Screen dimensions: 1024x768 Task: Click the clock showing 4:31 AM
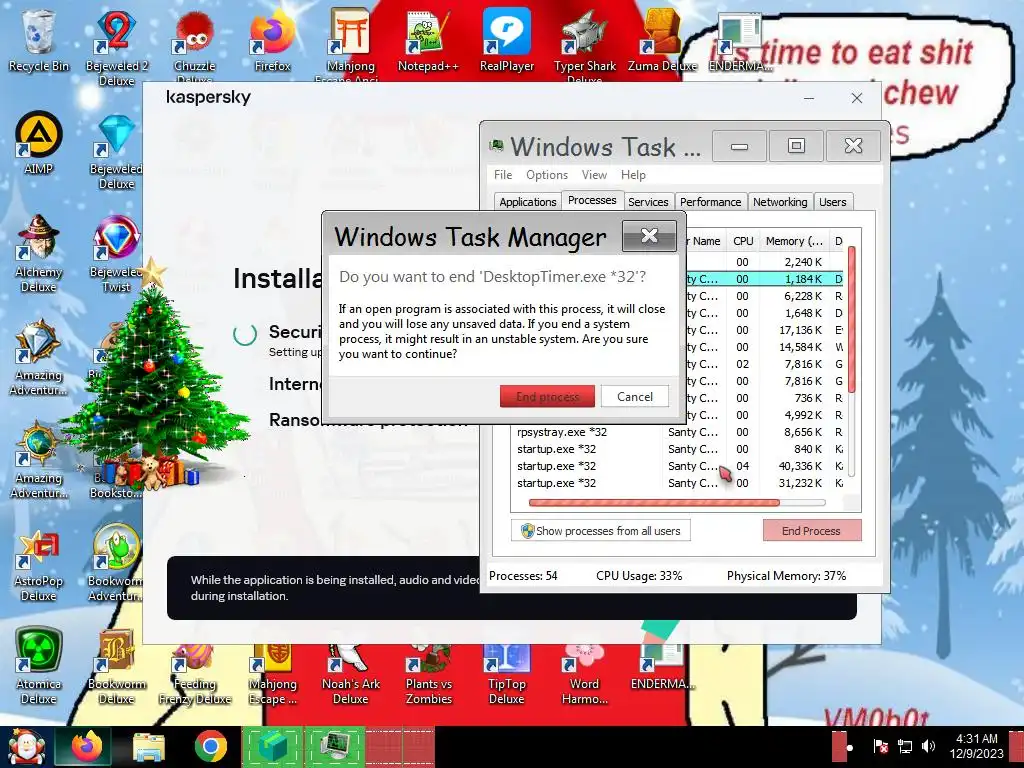[976, 739]
